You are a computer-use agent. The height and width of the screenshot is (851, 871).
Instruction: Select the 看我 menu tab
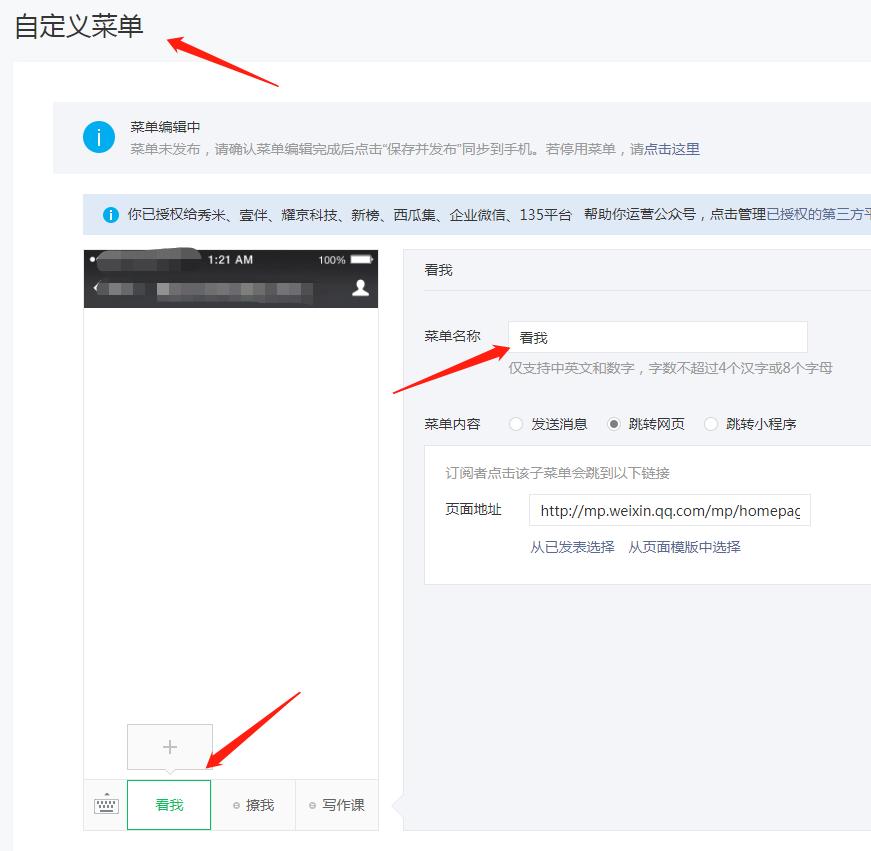169,804
